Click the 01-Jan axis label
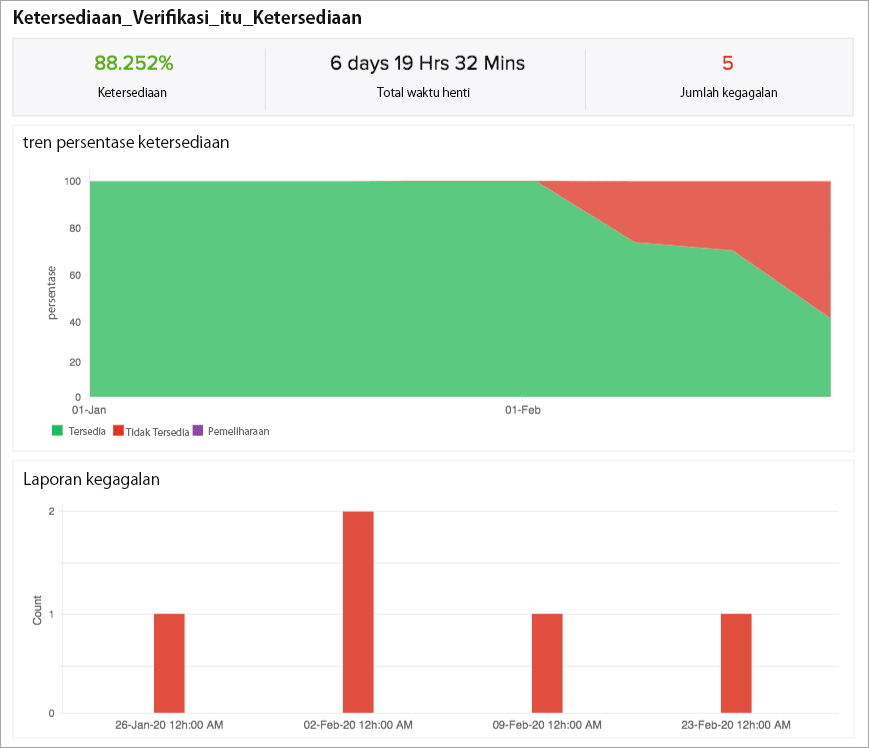The image size is (869, 748). point(89,410)
